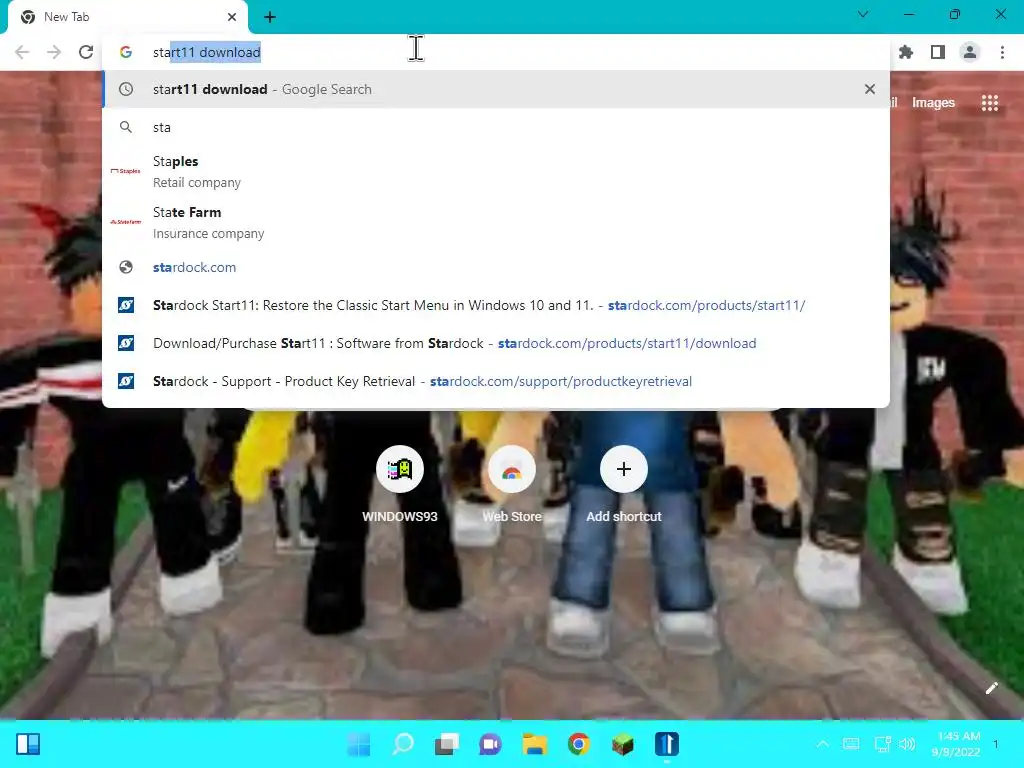Viewport: 1024px width, 768px height.
Task: Open Task View on the taskbar
Action: point(447,744)
